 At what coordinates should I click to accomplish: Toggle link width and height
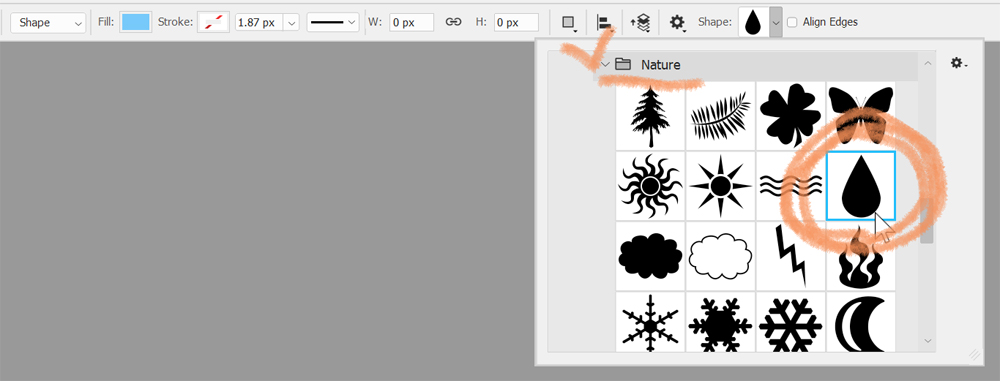[453, 22]
